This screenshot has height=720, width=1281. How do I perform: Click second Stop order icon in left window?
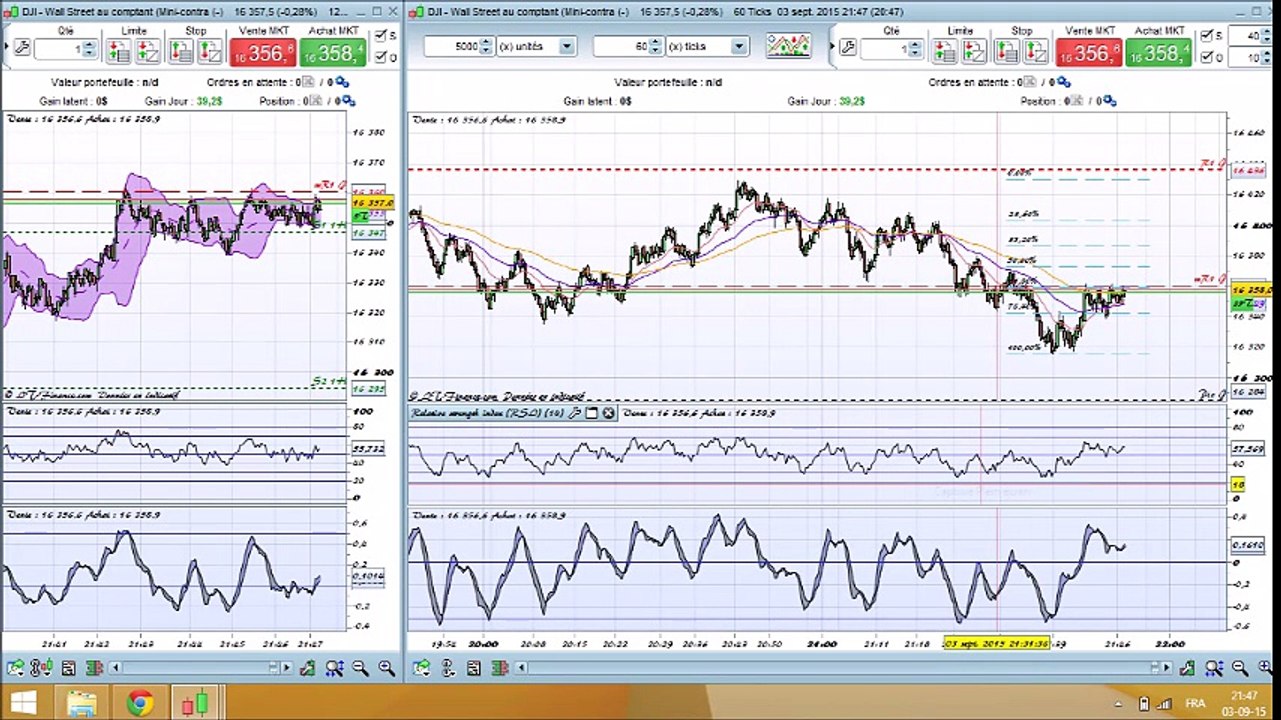[x=212, y=49]
